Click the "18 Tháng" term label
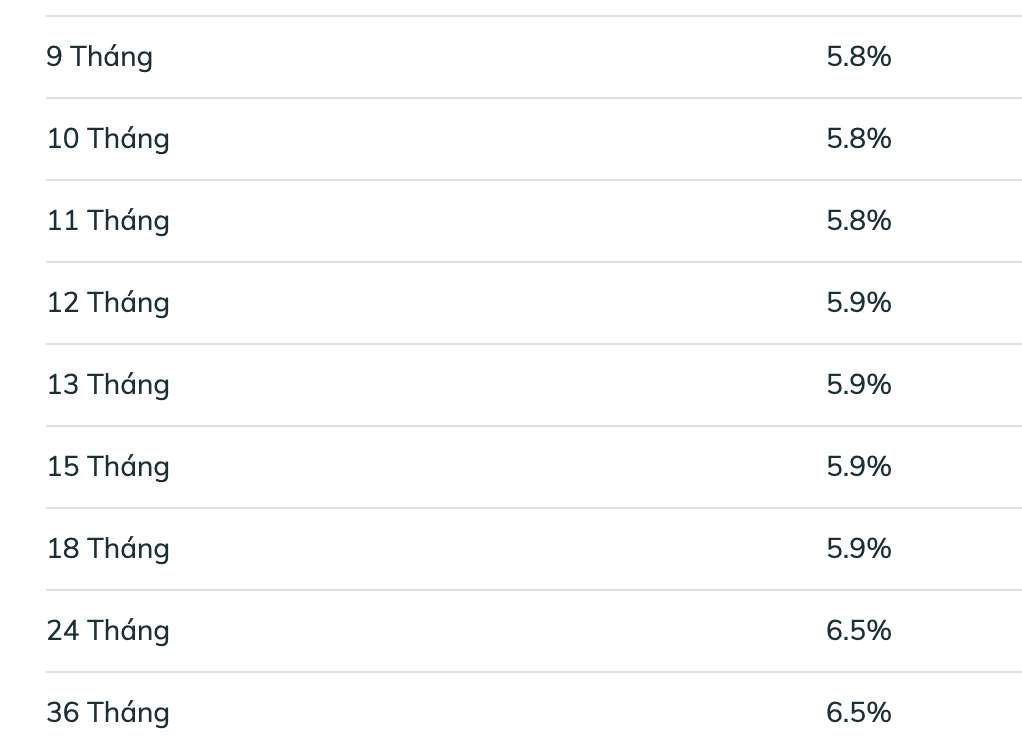 click(108, 549)
